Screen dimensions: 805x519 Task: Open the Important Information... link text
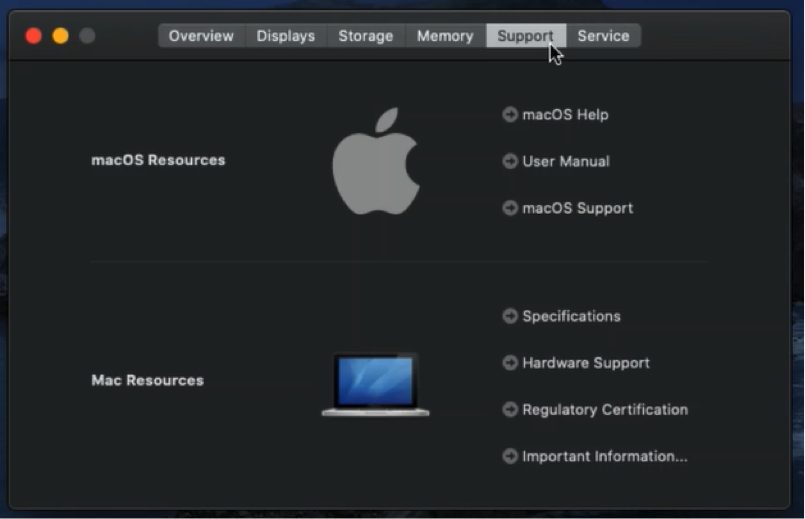(604, 456)
